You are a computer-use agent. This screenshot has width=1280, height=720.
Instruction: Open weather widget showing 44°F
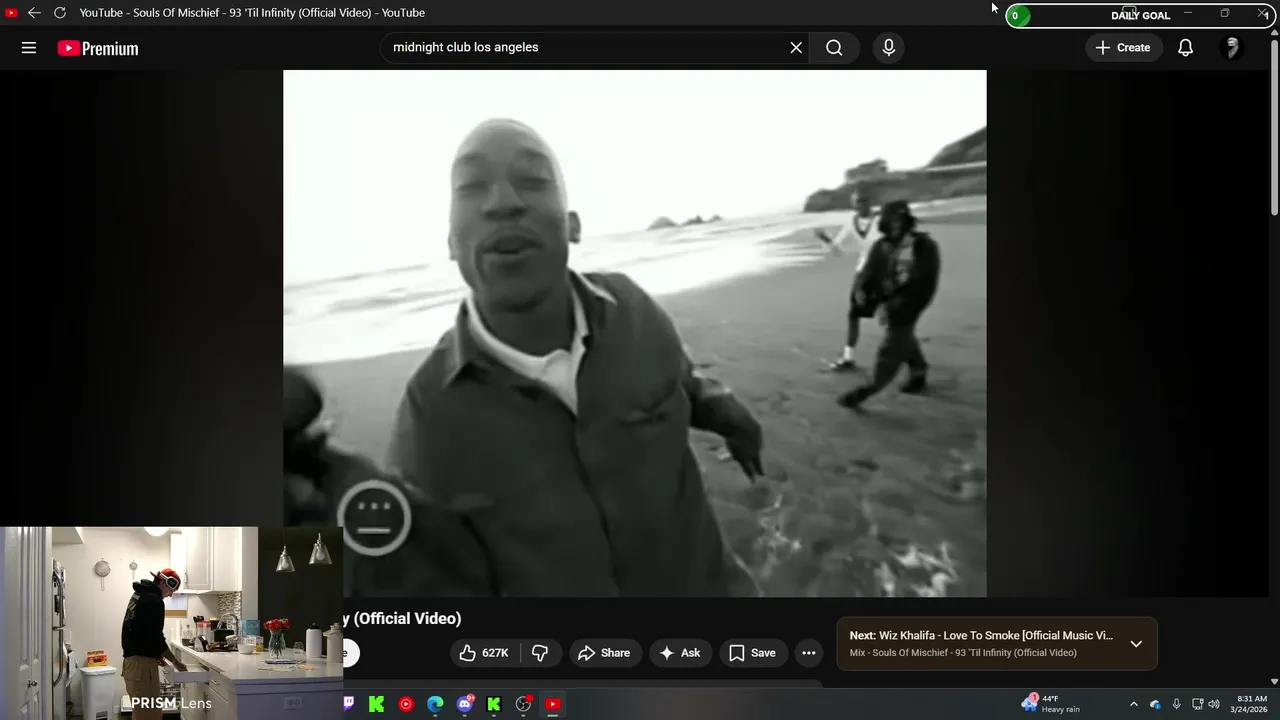pyautogui.click(x=1051, y=704)
